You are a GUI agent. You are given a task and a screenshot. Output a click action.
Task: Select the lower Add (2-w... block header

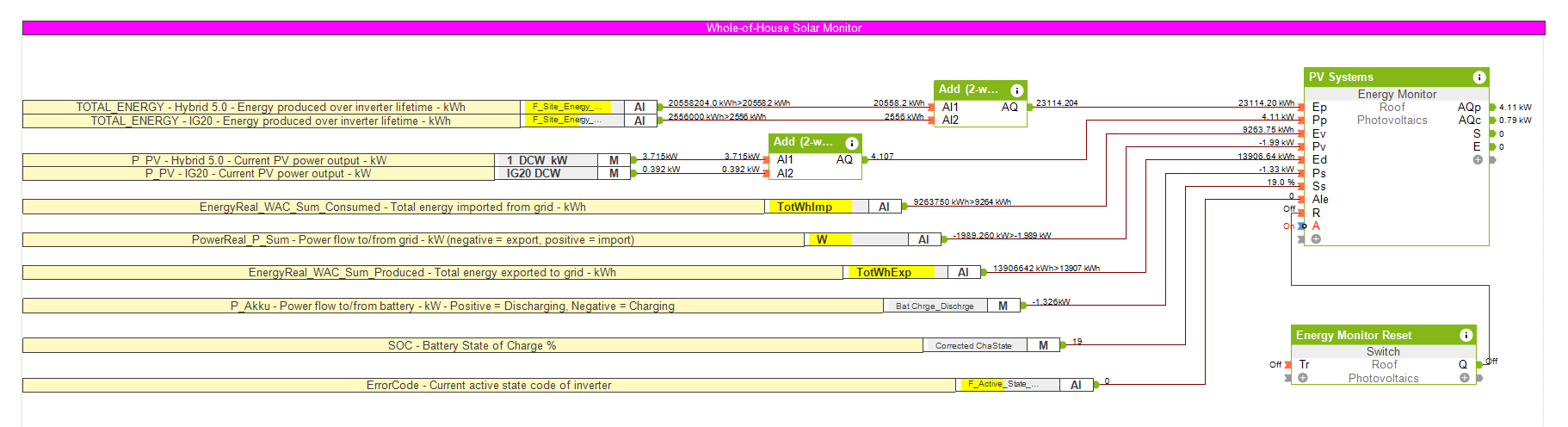815,142
